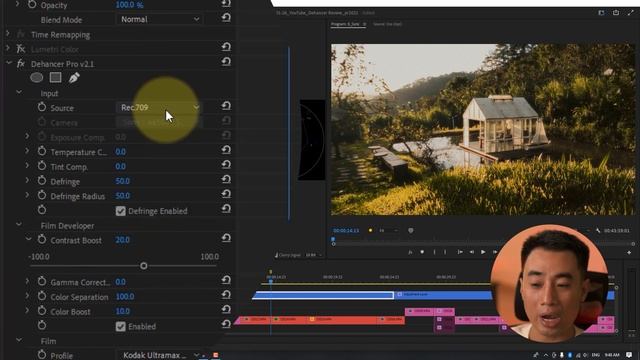Reset the Contrast Boost value
The image size is (640, 360).
tap(226, 238)
